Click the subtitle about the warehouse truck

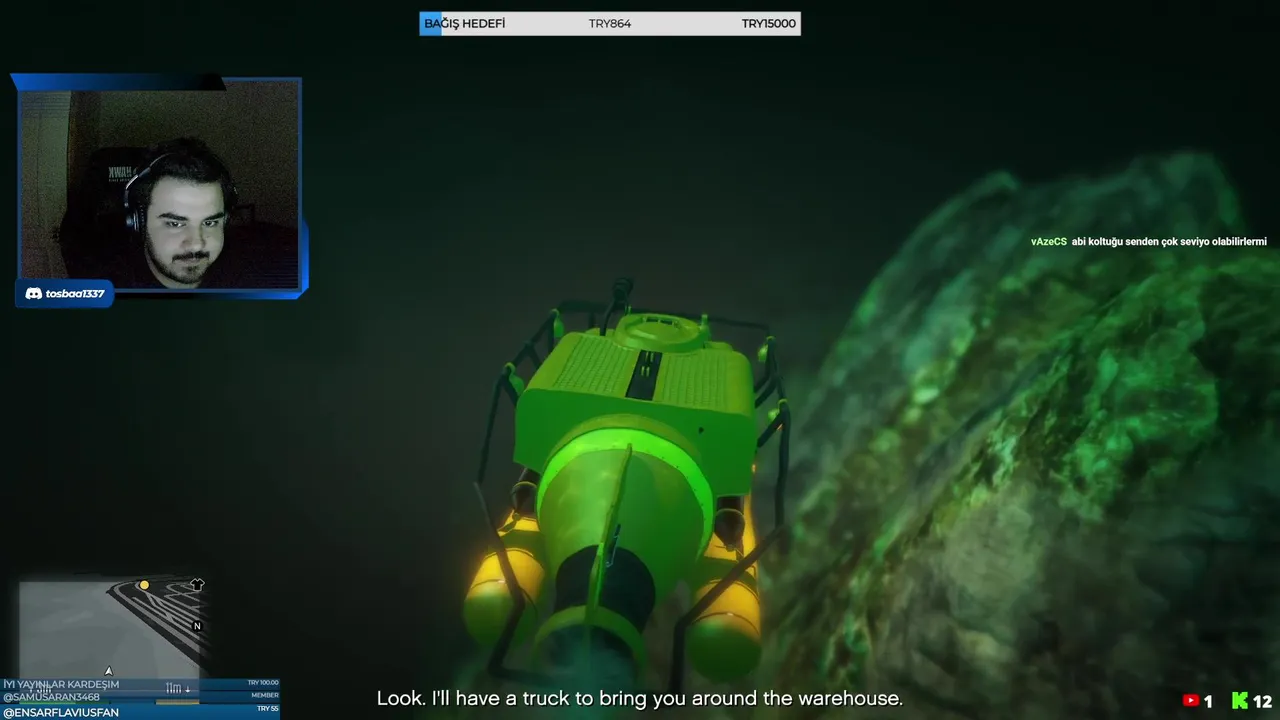click(640, 699)
